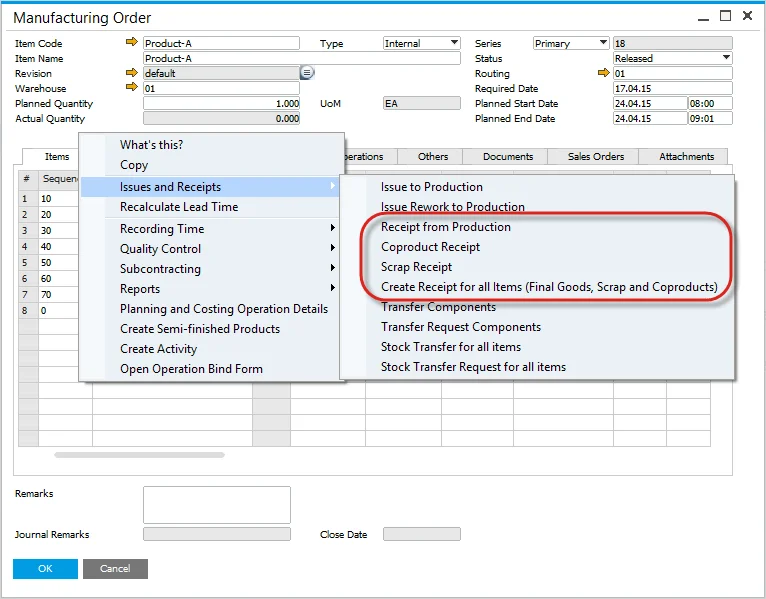
Task: Select Receipt from Production
Action: point(445,227)
